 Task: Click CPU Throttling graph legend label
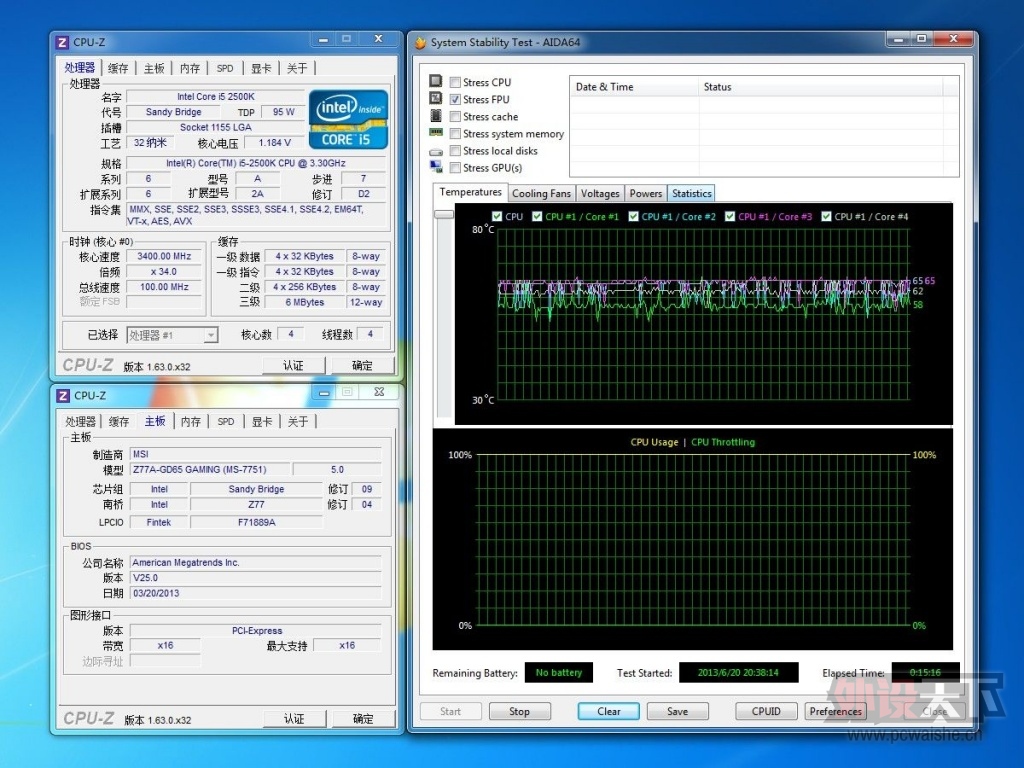(x=723, y=442)
